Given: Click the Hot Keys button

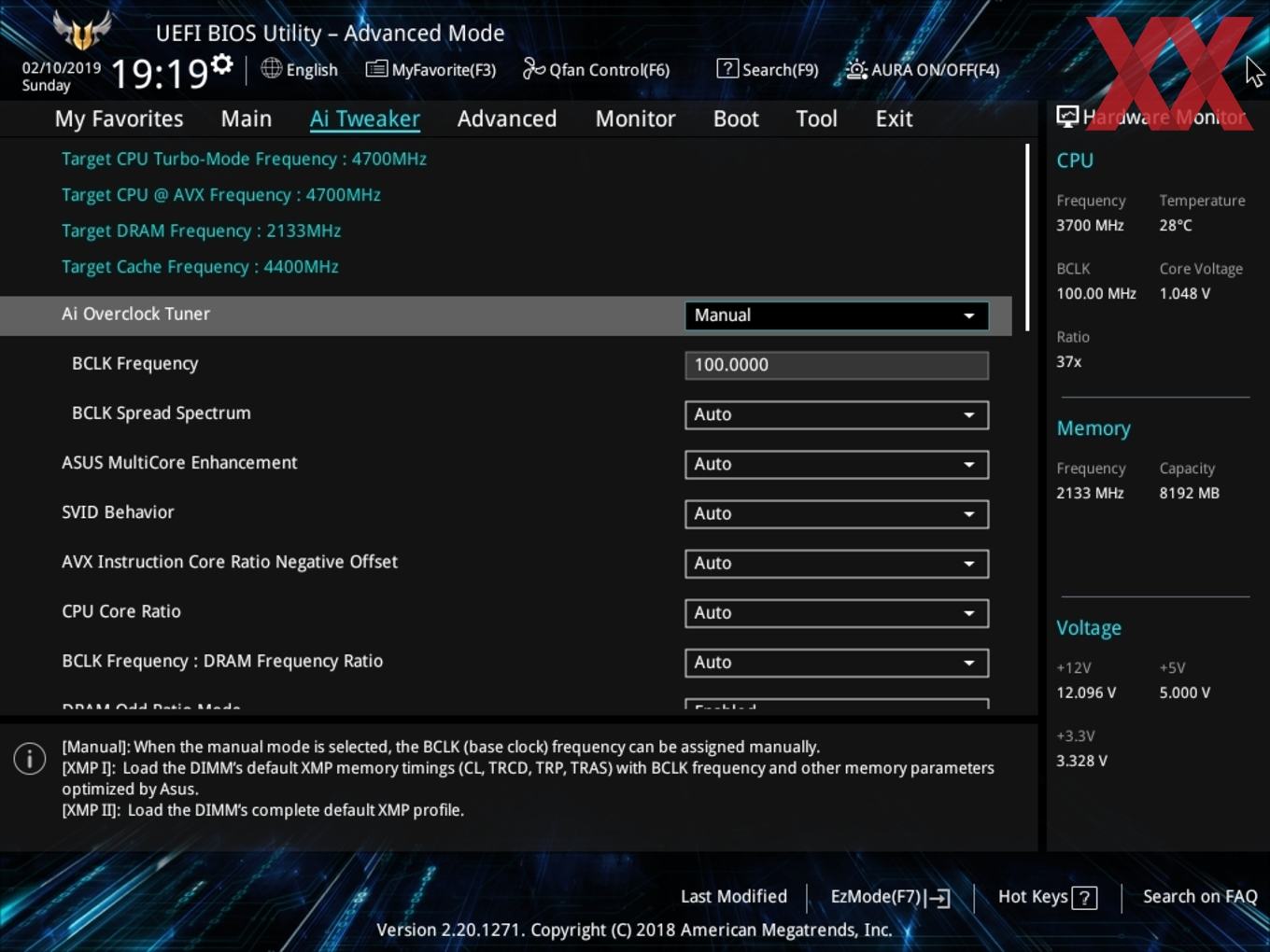Looking at the screenshot, I should pos(1047,897).
